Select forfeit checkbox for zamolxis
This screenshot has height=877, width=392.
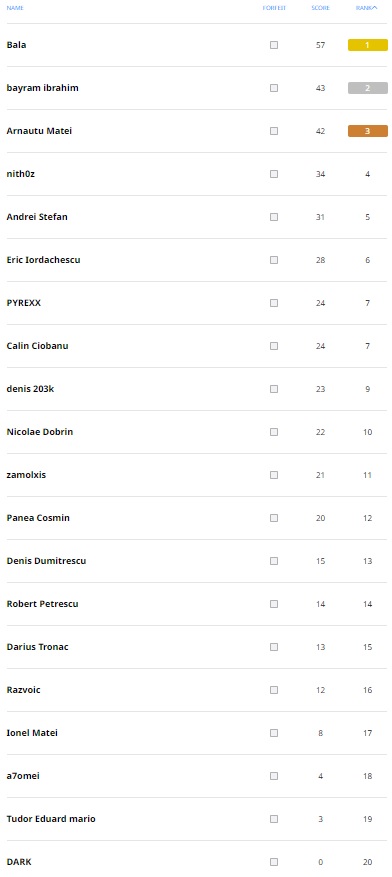point(274,475)
